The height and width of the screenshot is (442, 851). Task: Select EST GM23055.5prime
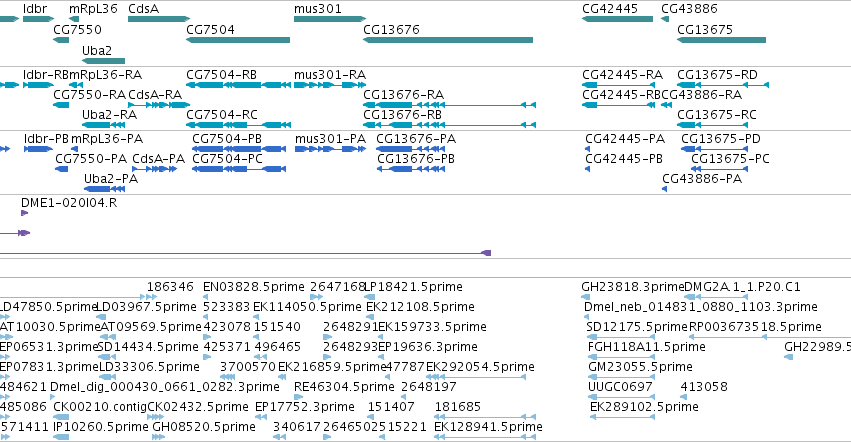point(621,377)
